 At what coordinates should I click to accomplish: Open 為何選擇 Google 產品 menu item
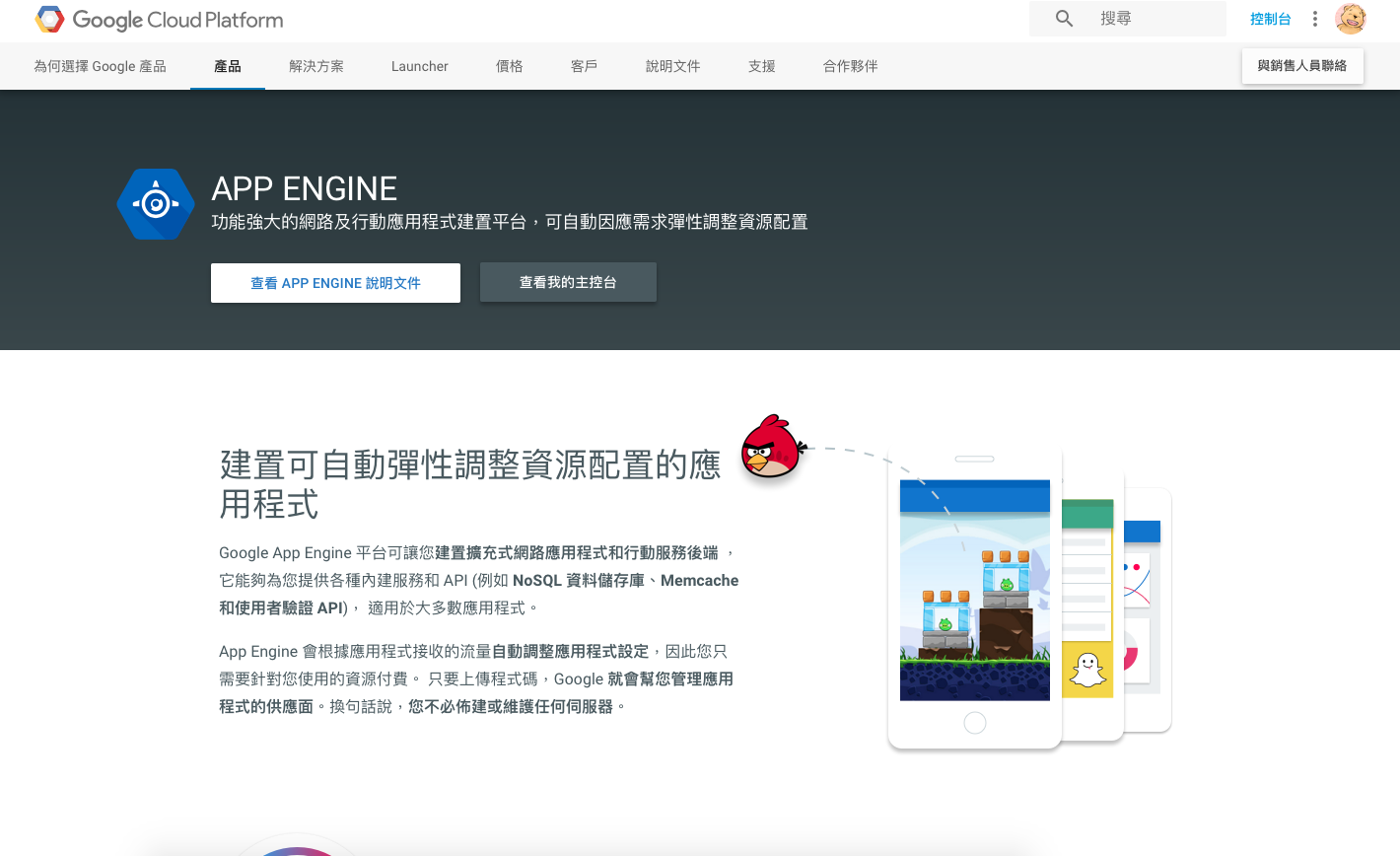point(100,66)
